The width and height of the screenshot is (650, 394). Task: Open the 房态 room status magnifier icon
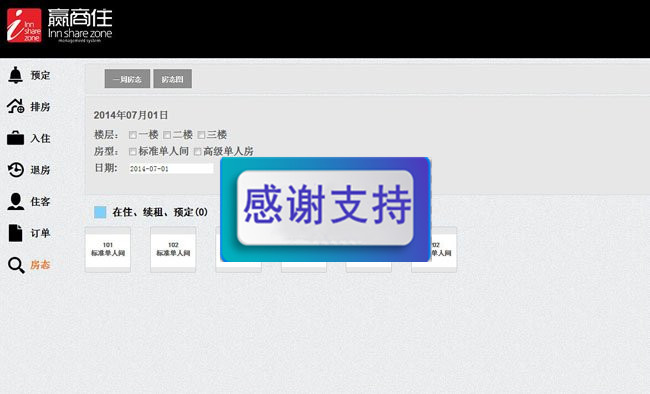[x=16, y=265]
